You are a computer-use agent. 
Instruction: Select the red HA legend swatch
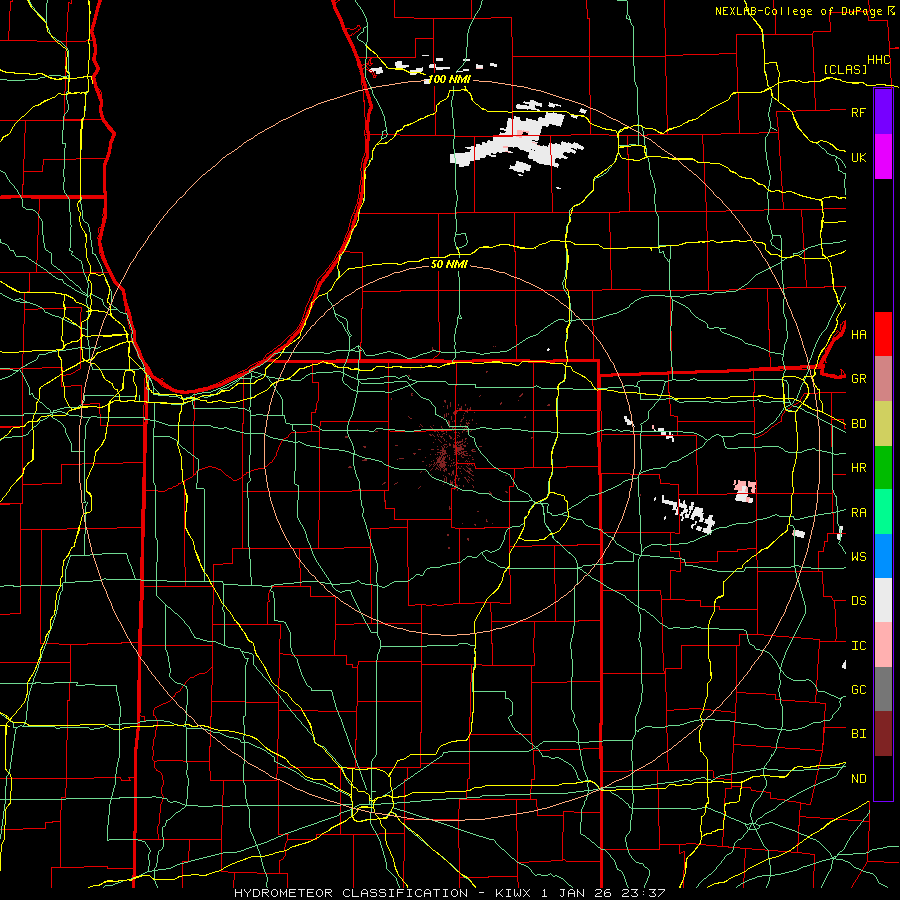(x=883, y=334)
